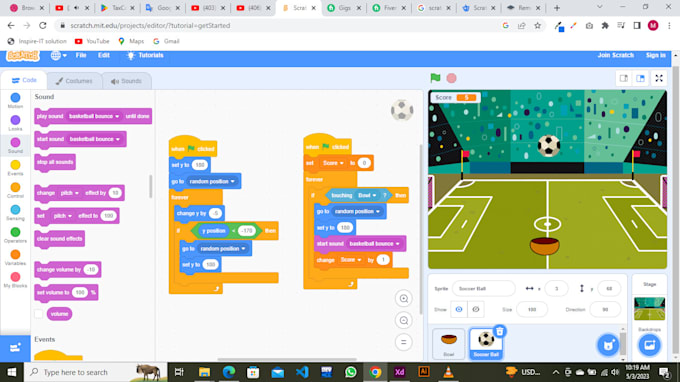Click the green flag to start project
This screenshot has height=382, width=680.
click(435, 78)
